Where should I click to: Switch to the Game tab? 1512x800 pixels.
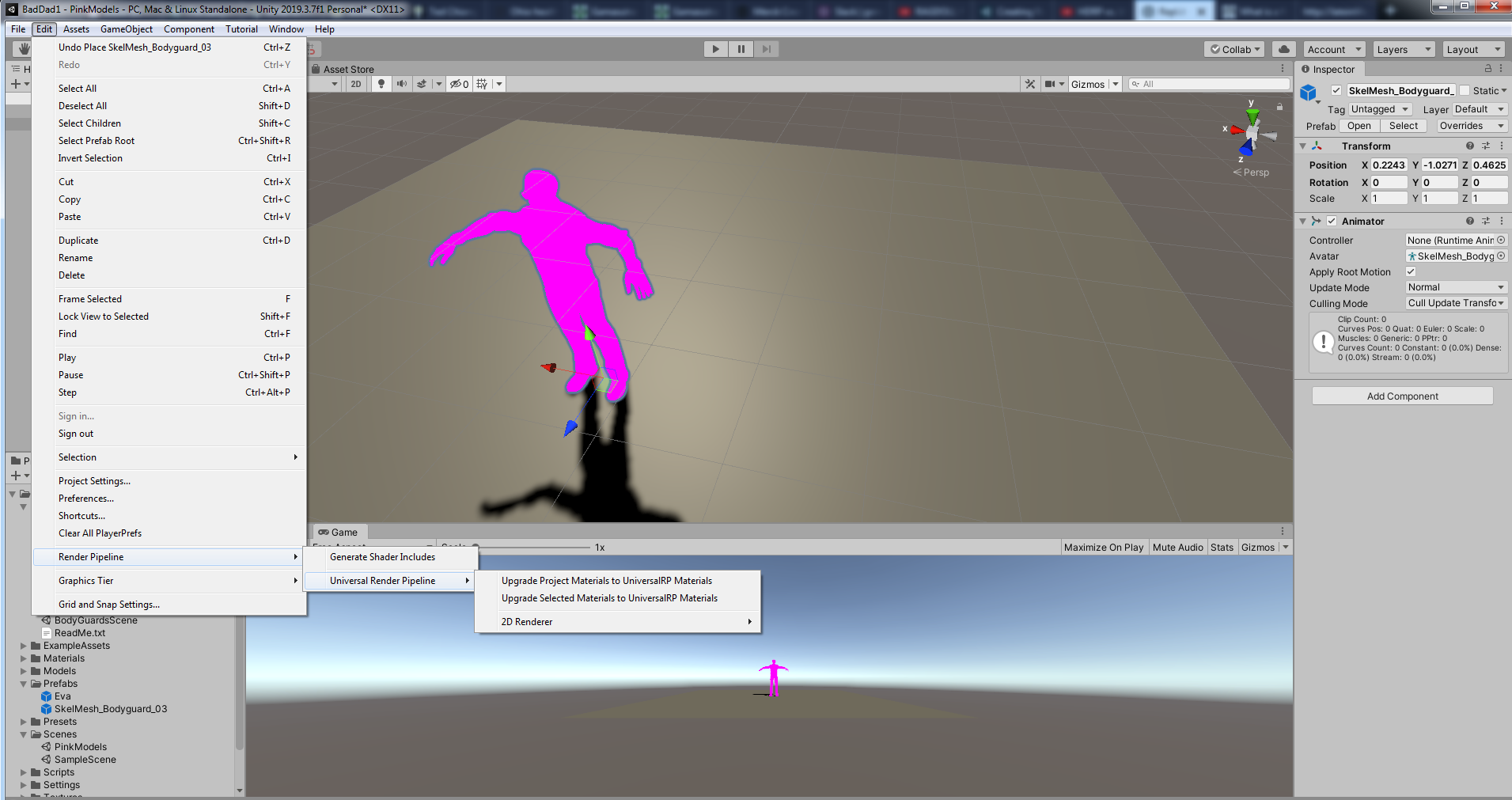pos(339,532)
